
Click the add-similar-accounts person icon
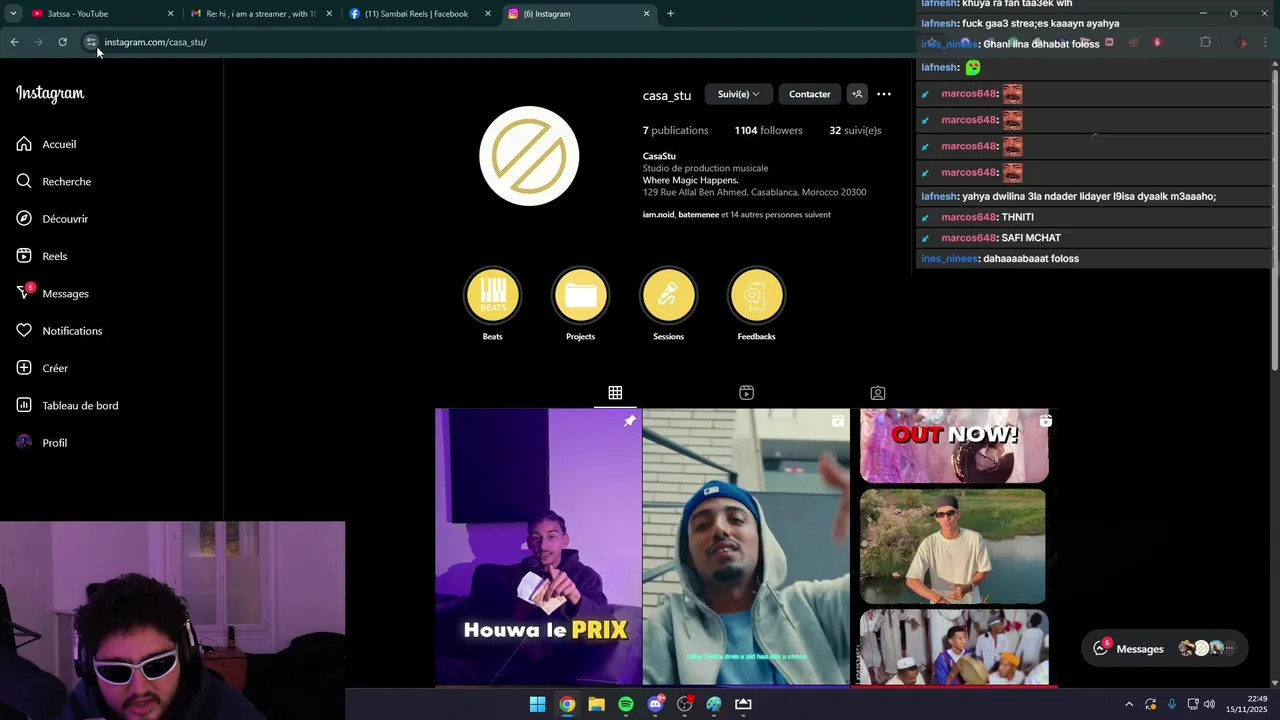coord(857,94)
